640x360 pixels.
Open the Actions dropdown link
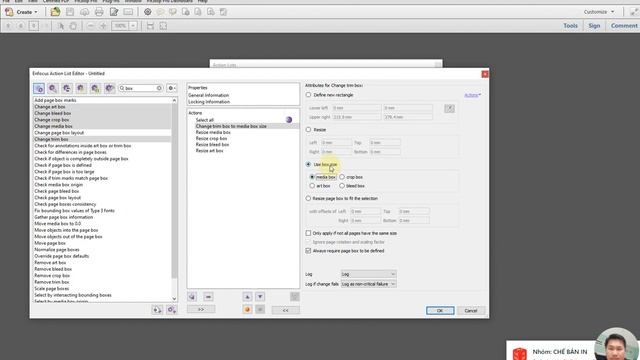[473, 95]
